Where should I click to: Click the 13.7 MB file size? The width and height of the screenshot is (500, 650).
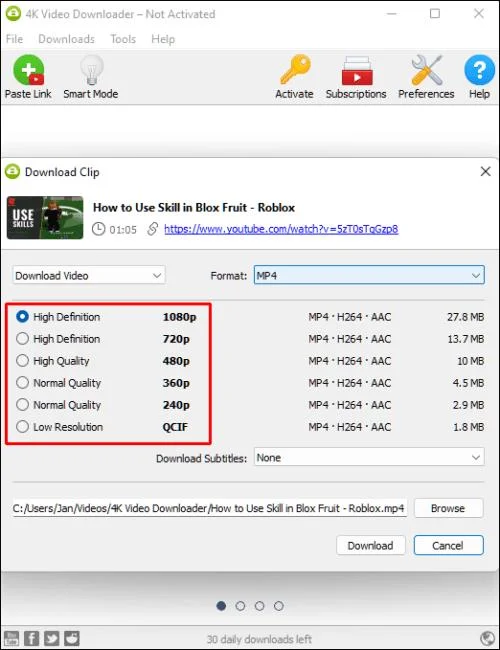click(465, 339)
